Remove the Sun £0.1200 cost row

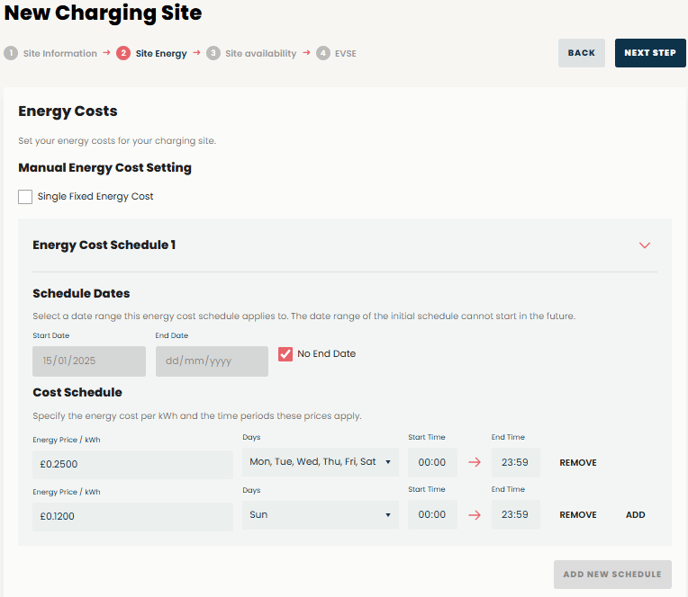pos(578,515)
